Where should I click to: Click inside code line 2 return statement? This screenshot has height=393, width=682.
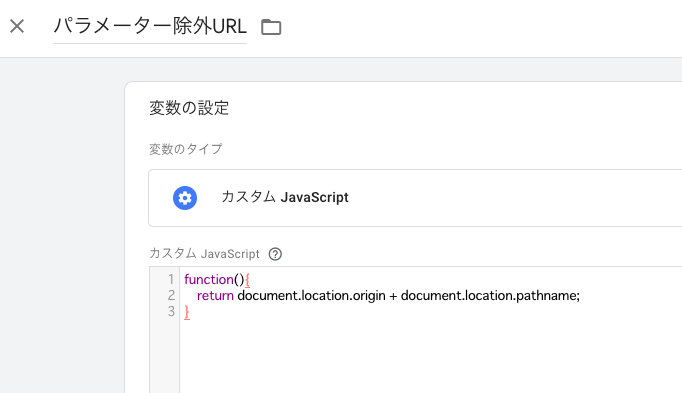(x=388, y=296)
